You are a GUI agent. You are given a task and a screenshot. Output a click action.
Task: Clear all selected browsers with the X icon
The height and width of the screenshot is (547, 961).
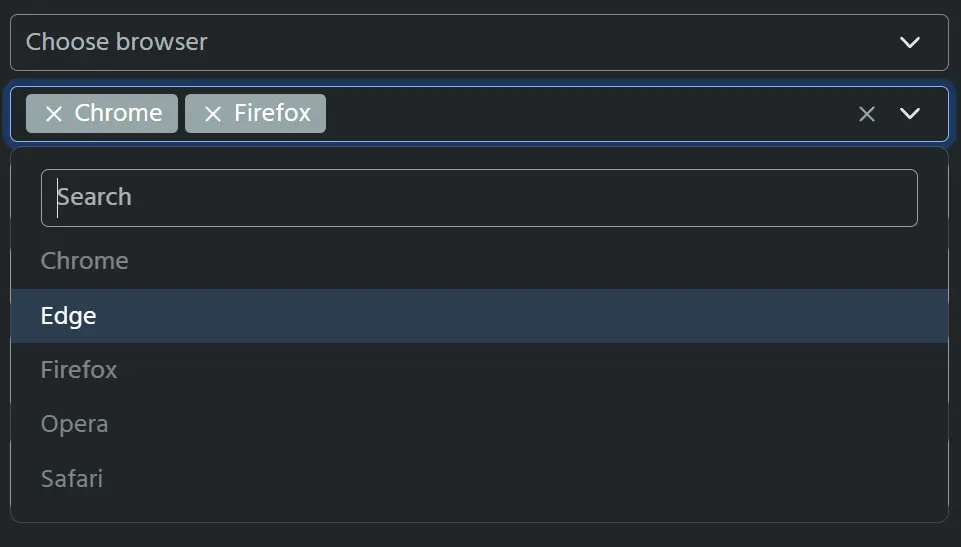pyautogui.click(x=867, y=114)
